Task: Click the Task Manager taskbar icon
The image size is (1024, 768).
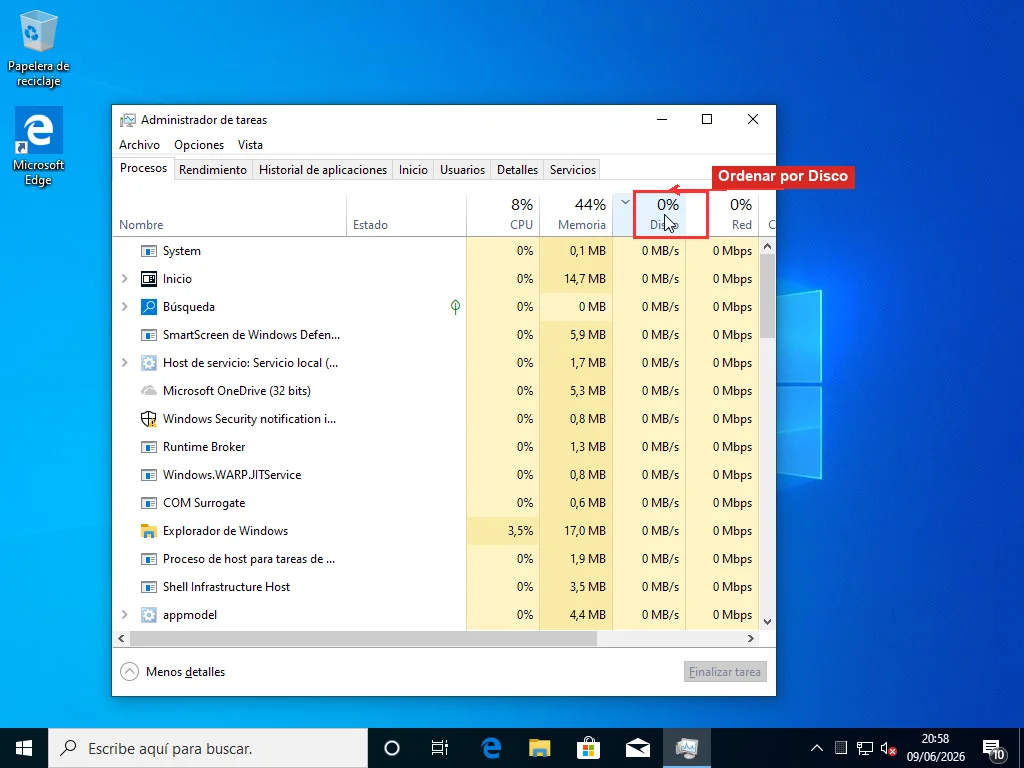Action: [687, 748]
